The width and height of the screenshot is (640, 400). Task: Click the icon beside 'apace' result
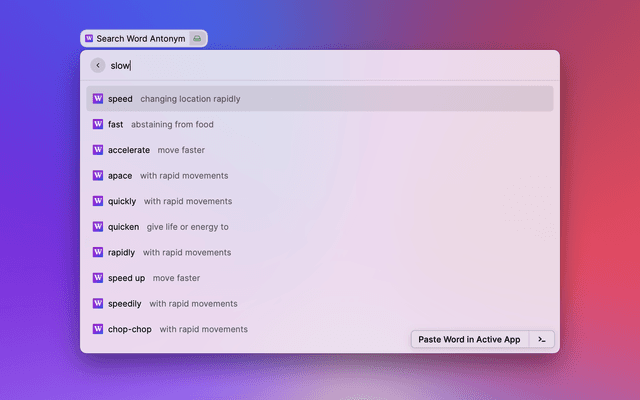point(98,176)
